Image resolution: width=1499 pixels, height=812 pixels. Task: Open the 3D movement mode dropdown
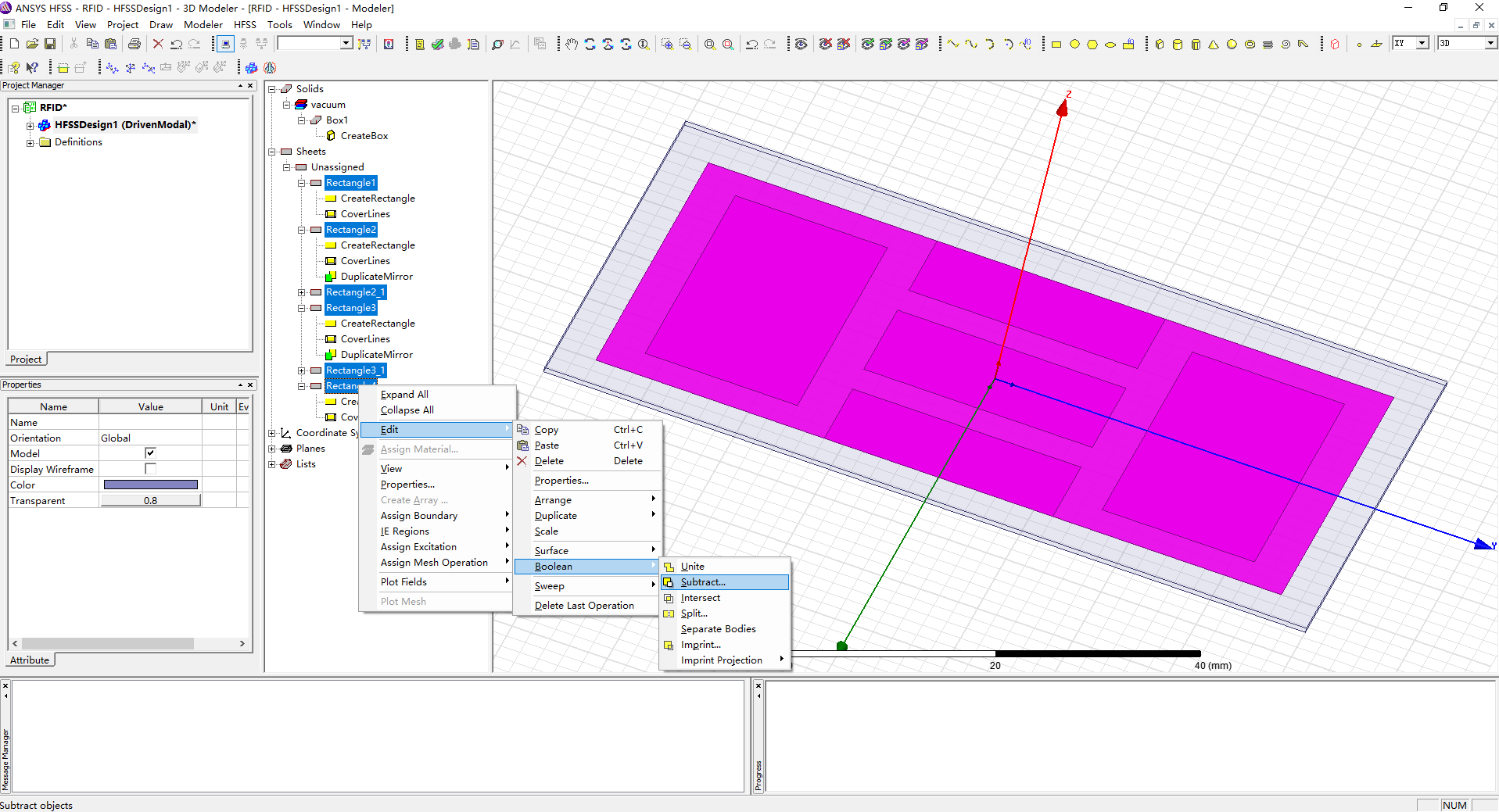pos(1490,44)
